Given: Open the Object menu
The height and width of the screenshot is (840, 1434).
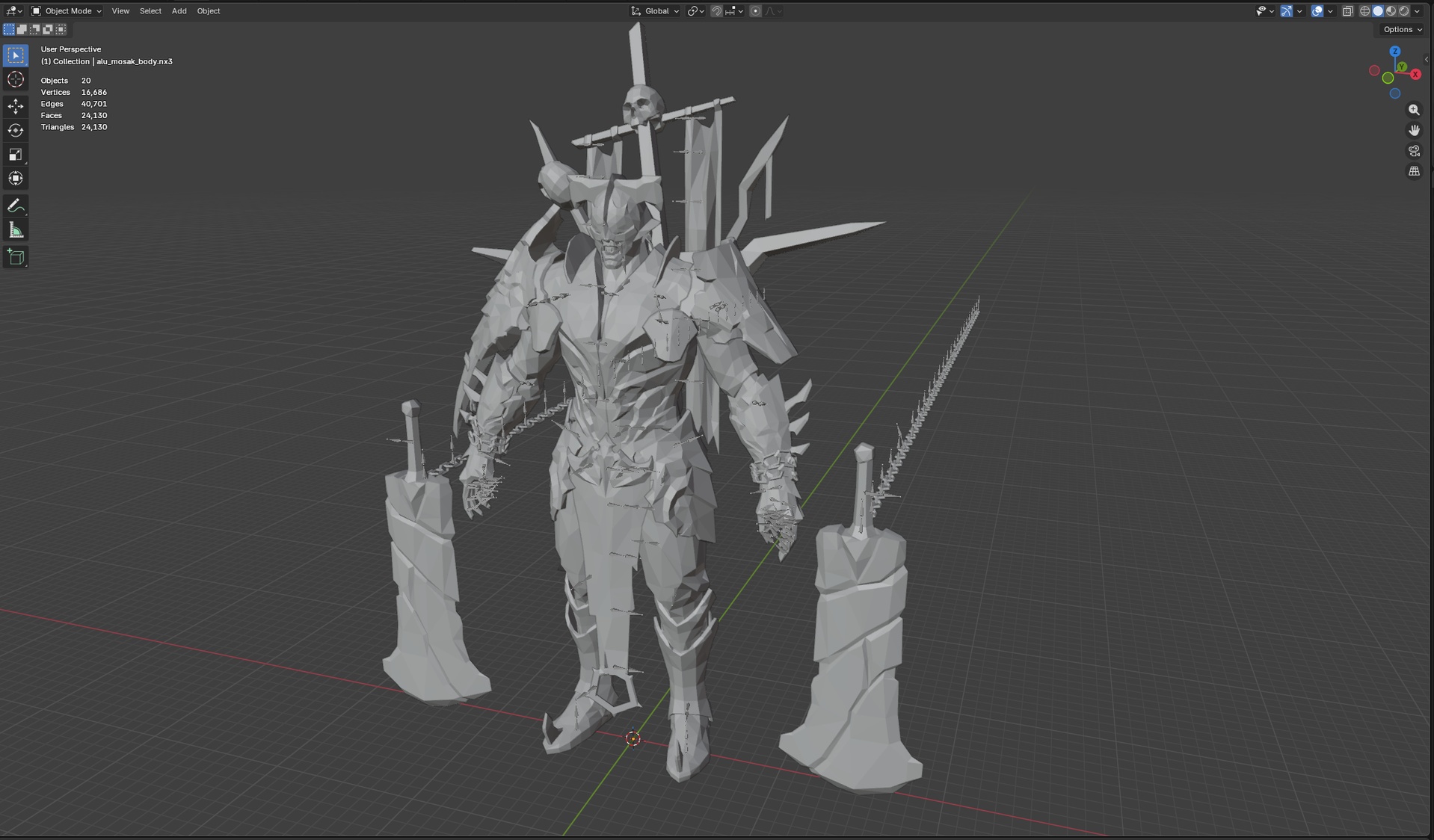Looking at the screenshot, I should click(x=209, y=11).
